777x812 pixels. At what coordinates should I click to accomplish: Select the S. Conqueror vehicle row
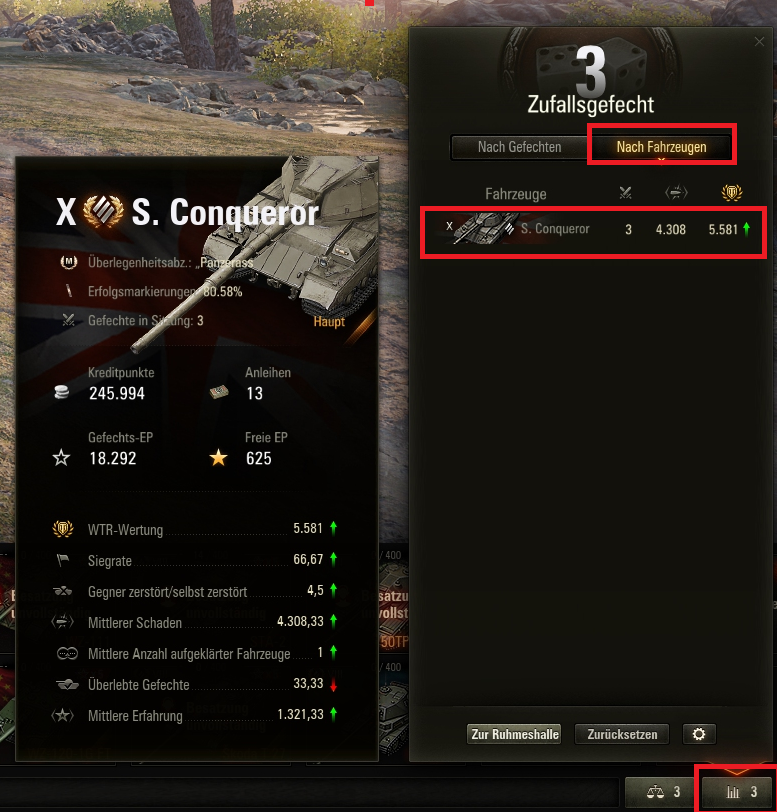click(594, 229)
